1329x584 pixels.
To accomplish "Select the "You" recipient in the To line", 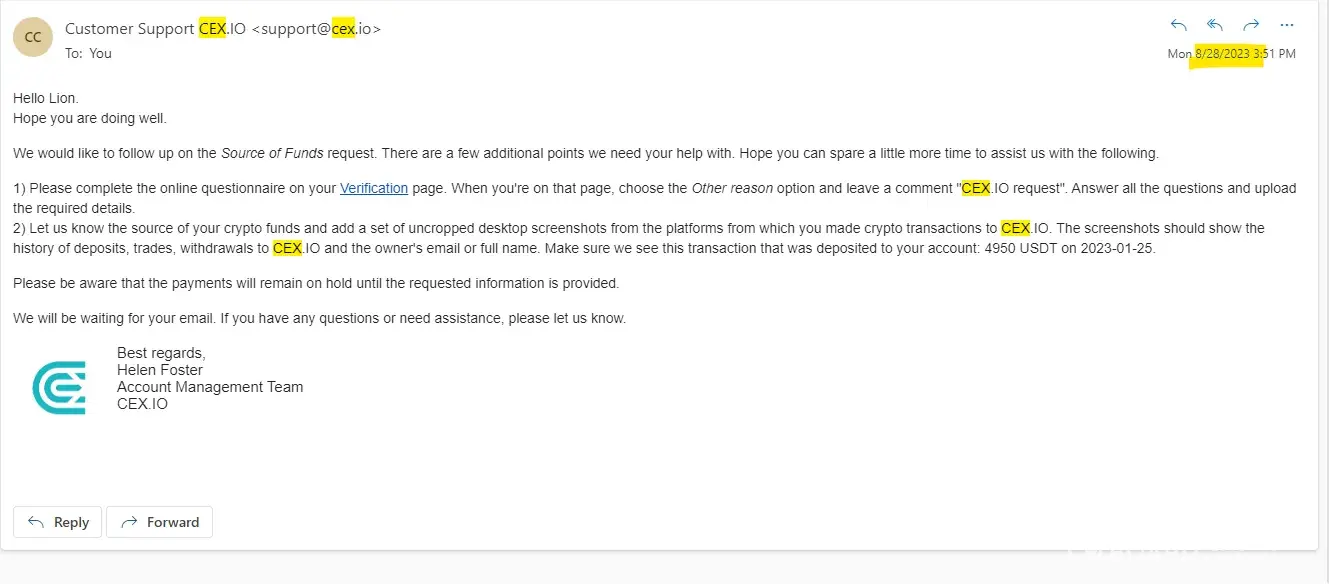I will click(100, 53).
